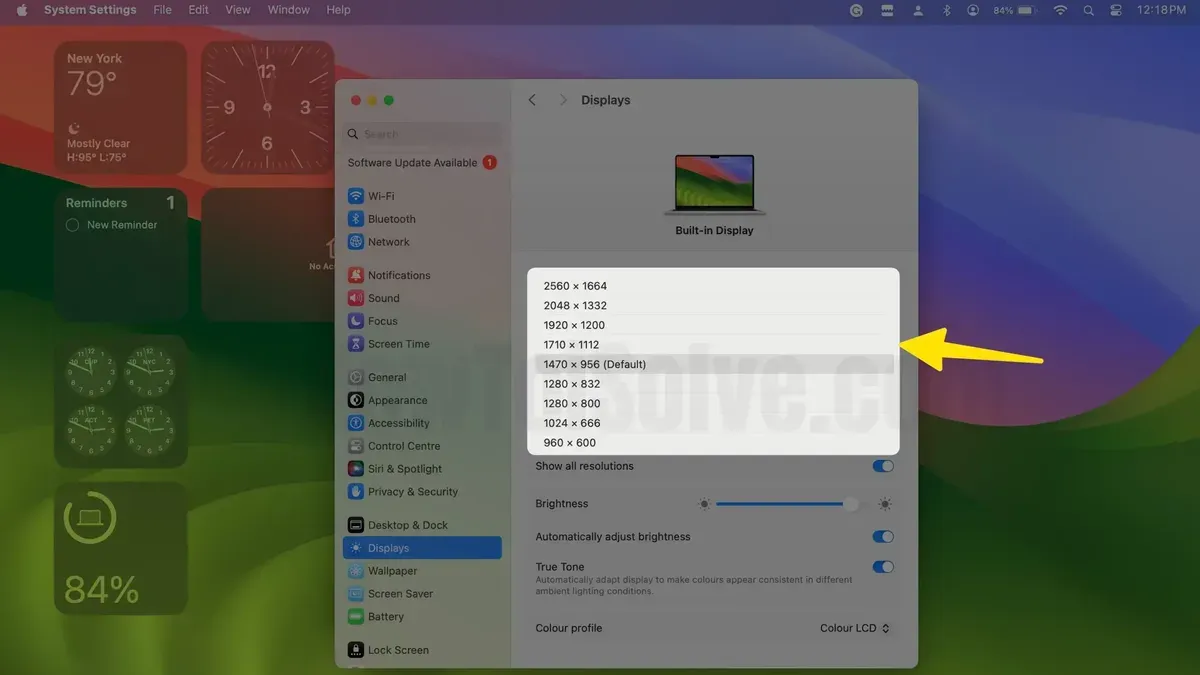Open the General gear icon
This screenshot has height=675, width=1200.
pyautogui.click(x=355, y=377)
